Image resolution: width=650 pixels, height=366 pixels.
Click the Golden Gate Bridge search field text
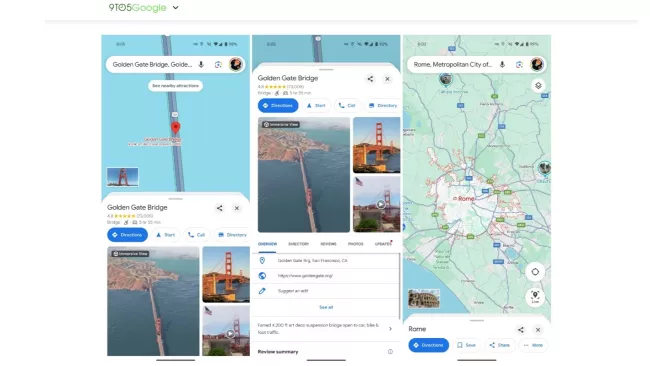coord(152,64)
